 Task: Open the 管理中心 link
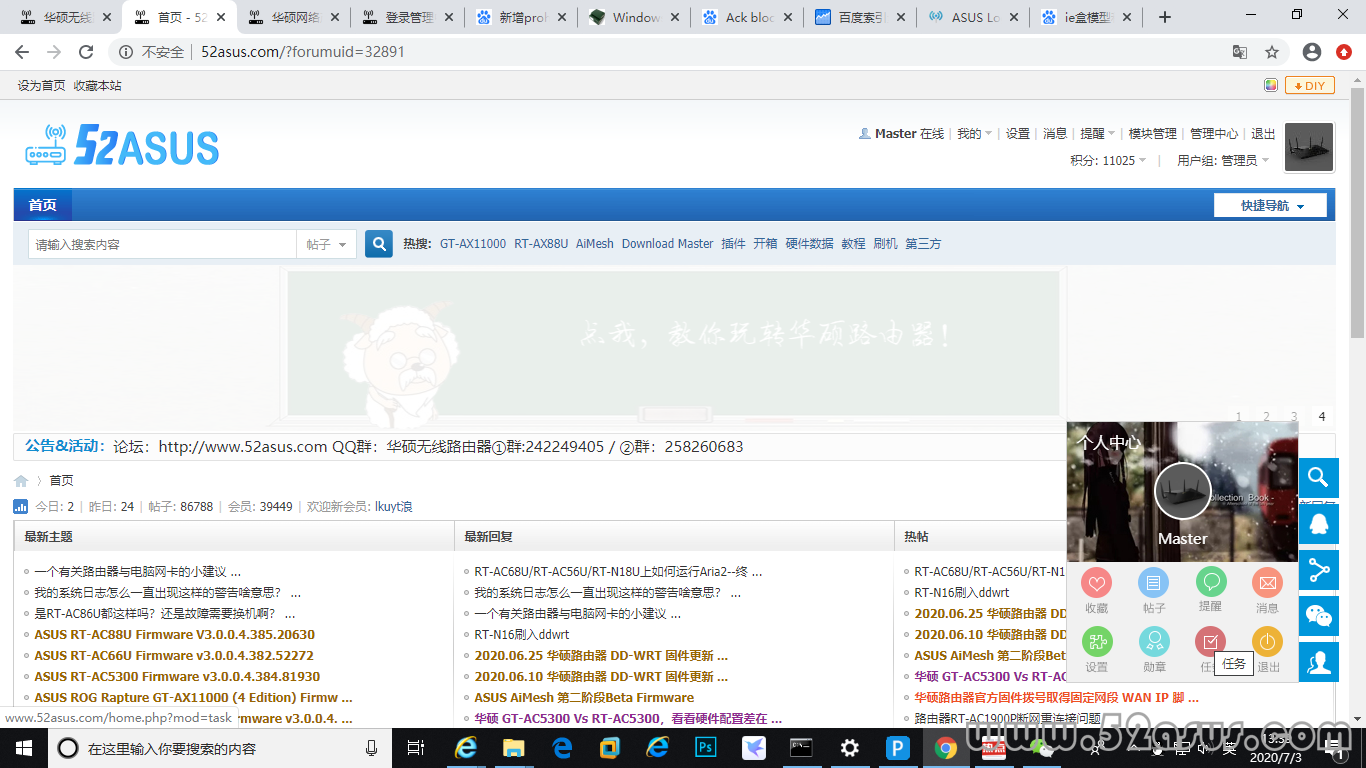point(1214,134)
